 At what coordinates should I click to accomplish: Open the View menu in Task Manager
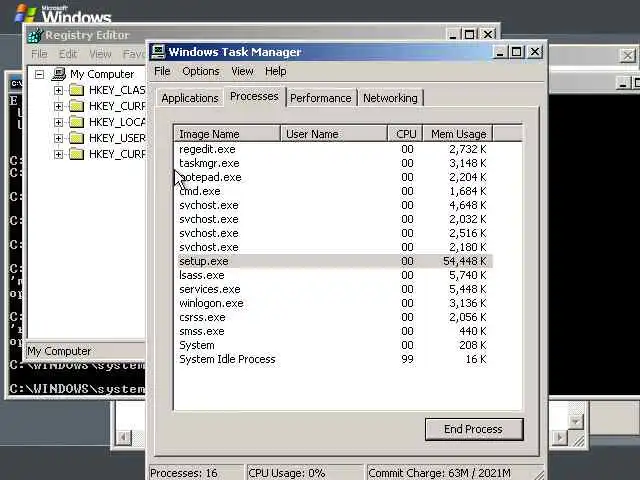coord(242,71)
